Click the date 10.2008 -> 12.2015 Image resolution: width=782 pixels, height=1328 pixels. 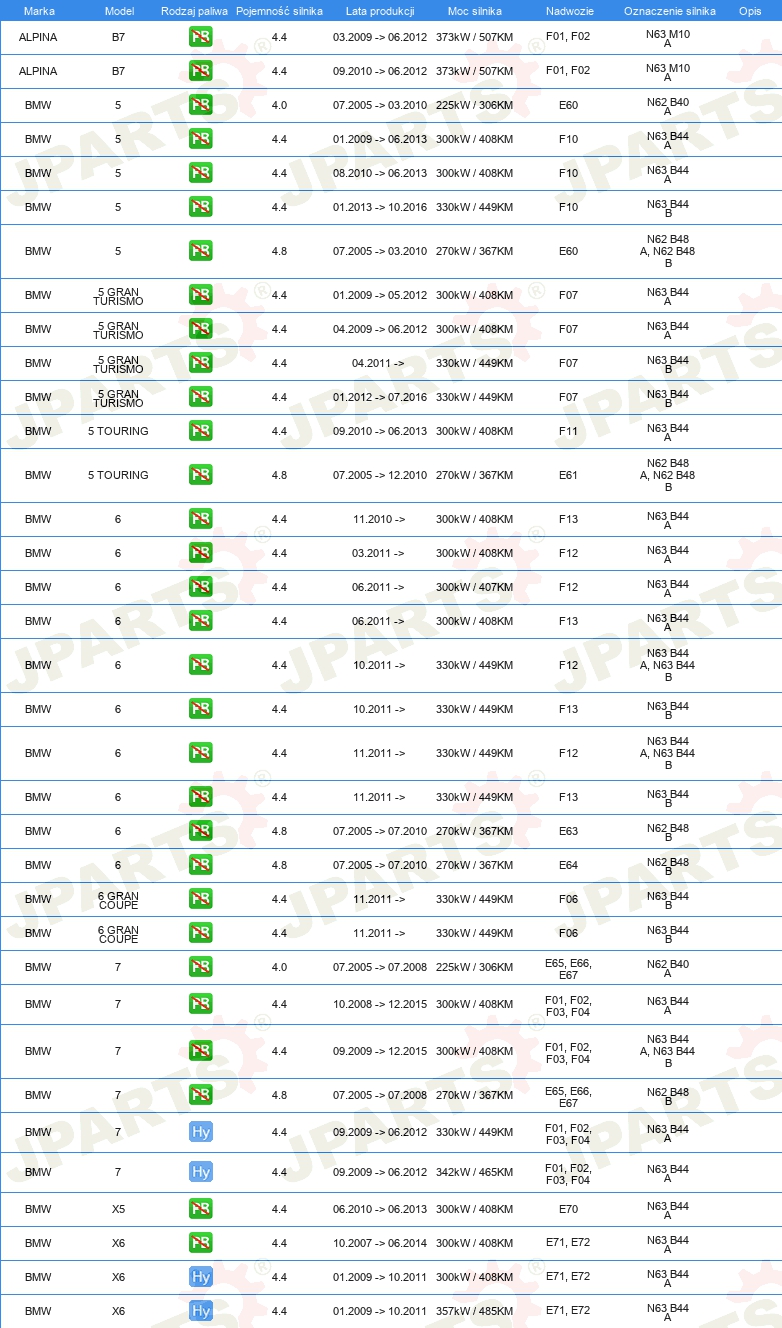point(380,1005)
